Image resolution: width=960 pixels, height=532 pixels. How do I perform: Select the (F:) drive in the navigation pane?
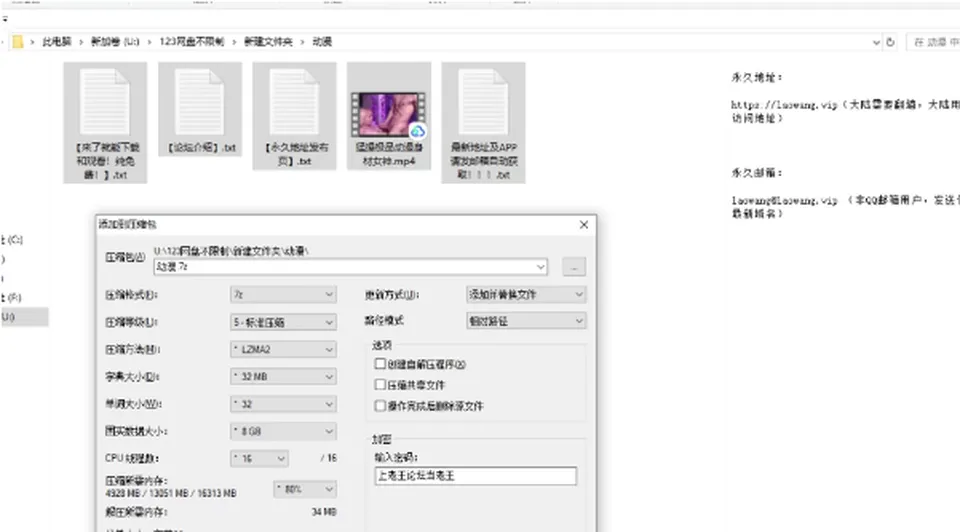coord(12,298)
